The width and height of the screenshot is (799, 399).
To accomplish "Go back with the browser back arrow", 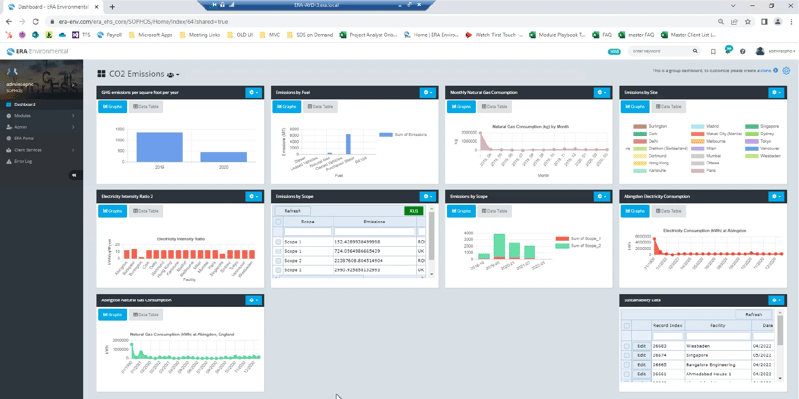I will 9,22.
